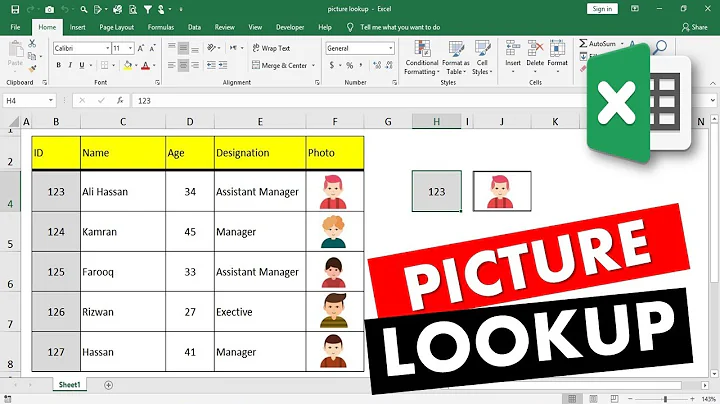Add a new sheet with the plus icon
Screen dimensions: 720x404
[x=108, y=385]
